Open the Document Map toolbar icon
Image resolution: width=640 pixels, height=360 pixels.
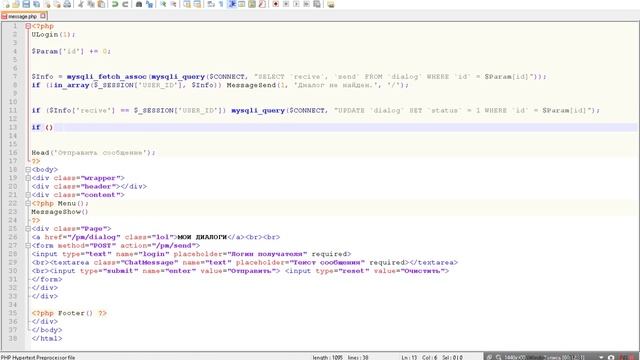click(252, 4)
